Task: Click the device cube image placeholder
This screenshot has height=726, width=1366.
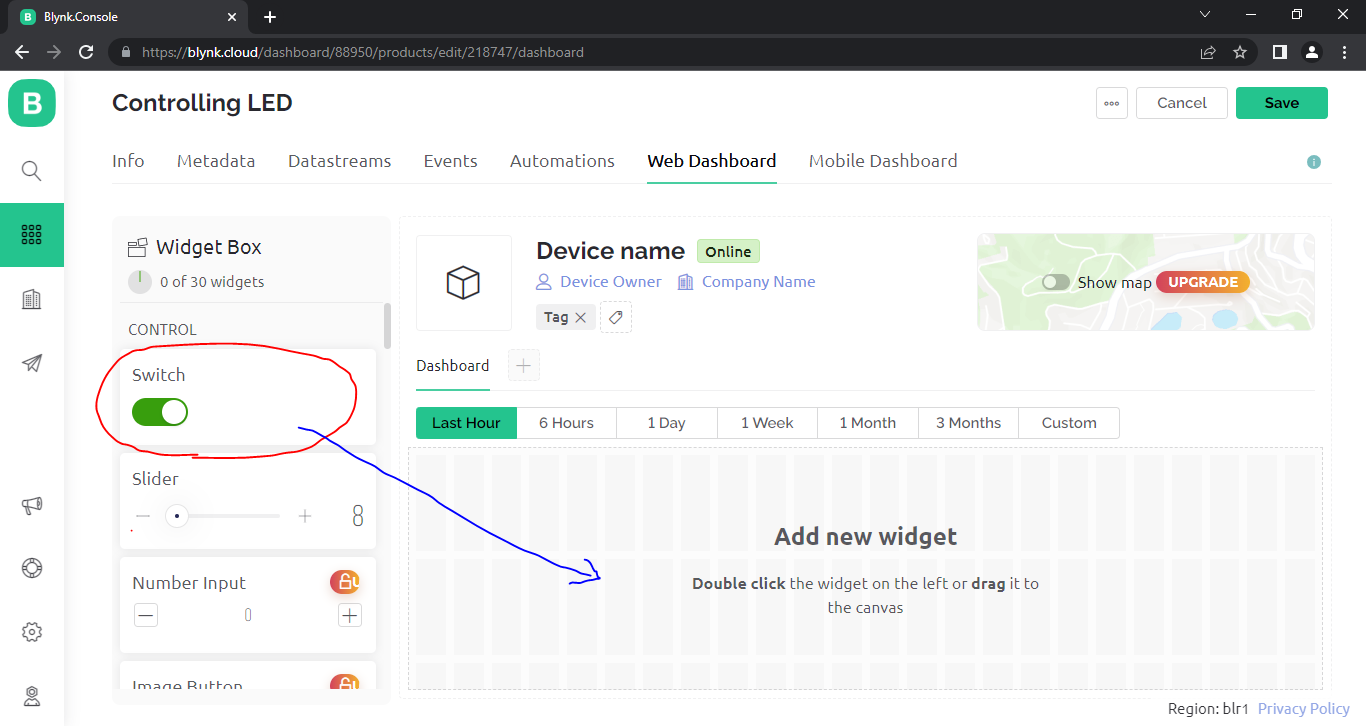Action: [464, 283]
